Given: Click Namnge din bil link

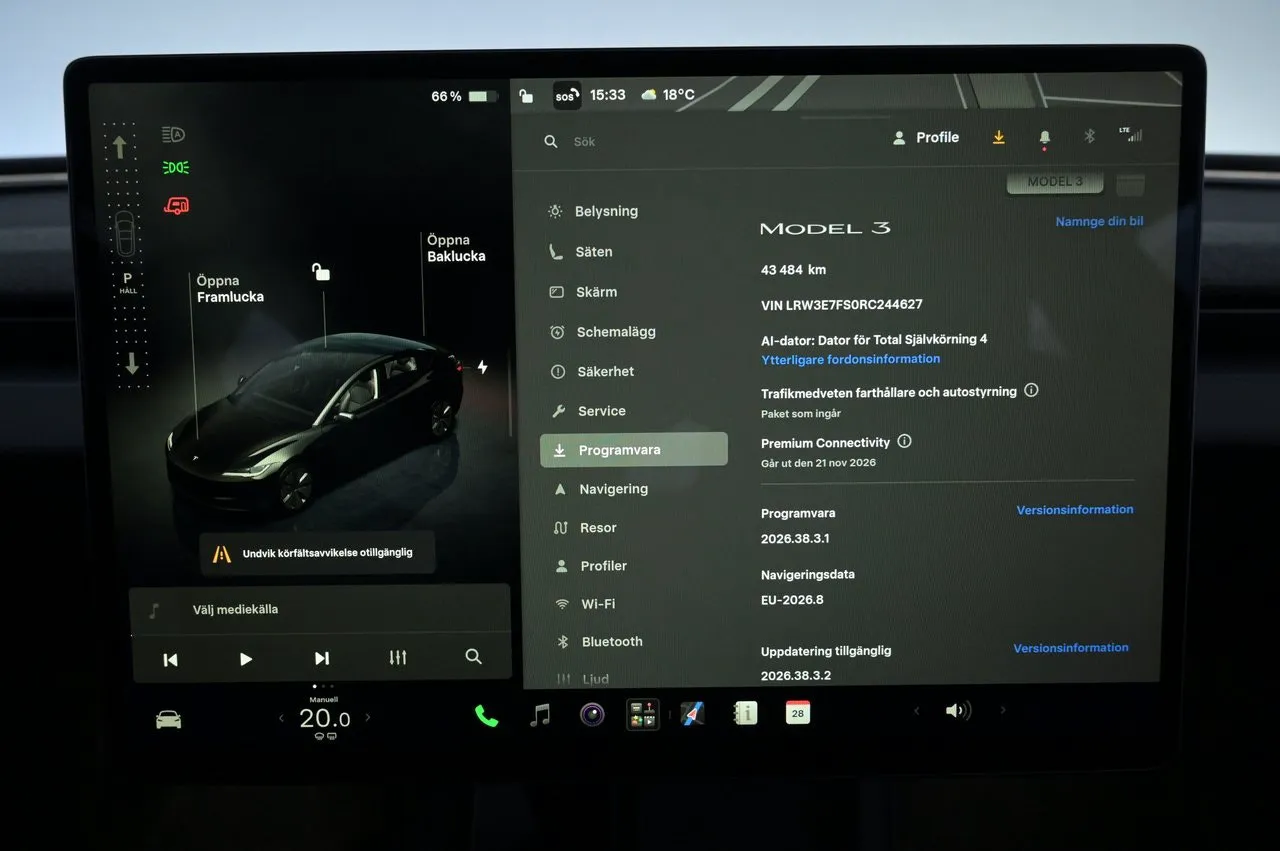Looking at the screenshot, I should coord(1099,221).
